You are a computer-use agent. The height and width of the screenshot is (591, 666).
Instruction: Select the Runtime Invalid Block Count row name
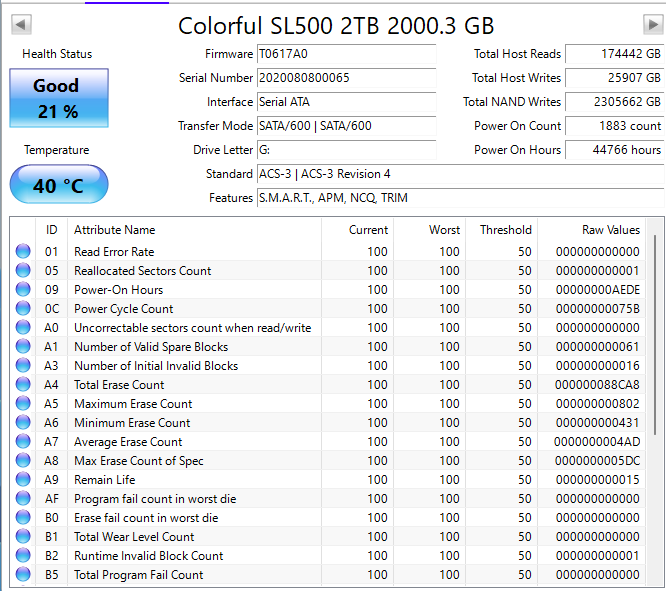[149, 556]
